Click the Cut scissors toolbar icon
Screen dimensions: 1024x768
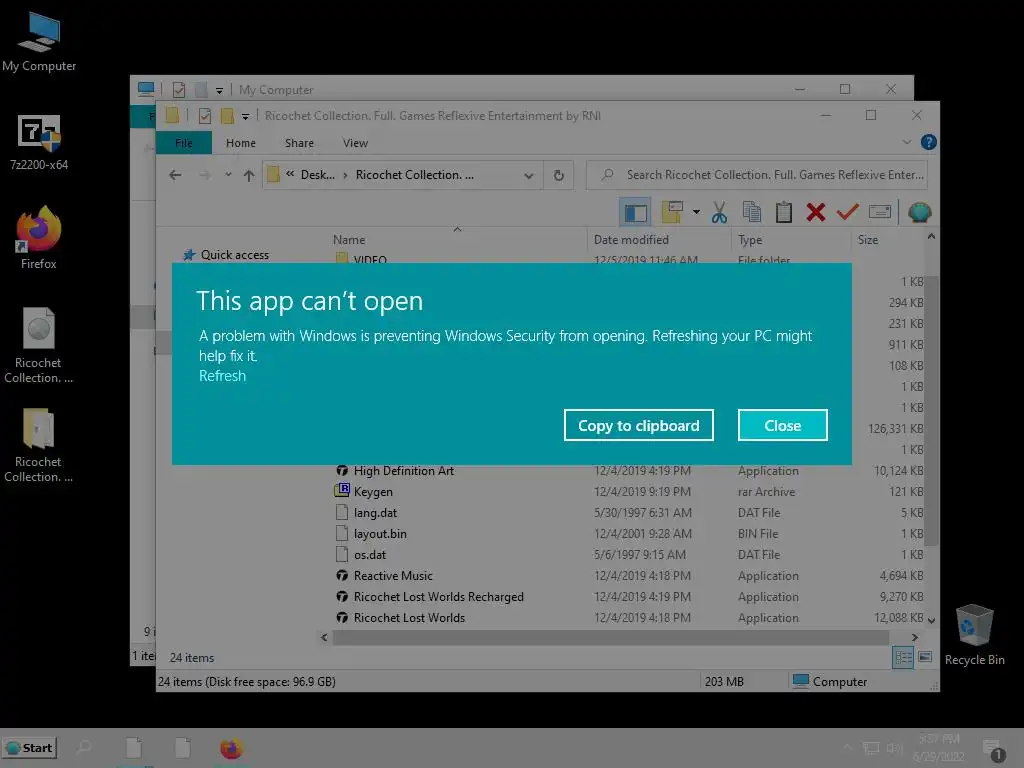pyautogui.click(x=719, y=212)
